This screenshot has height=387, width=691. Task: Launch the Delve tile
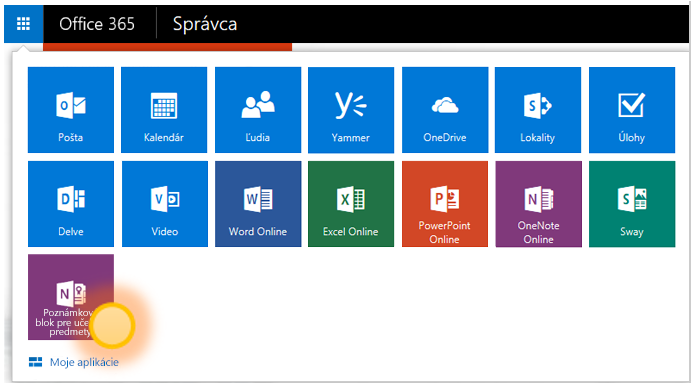pyautogui.click(x=71, y=204)
